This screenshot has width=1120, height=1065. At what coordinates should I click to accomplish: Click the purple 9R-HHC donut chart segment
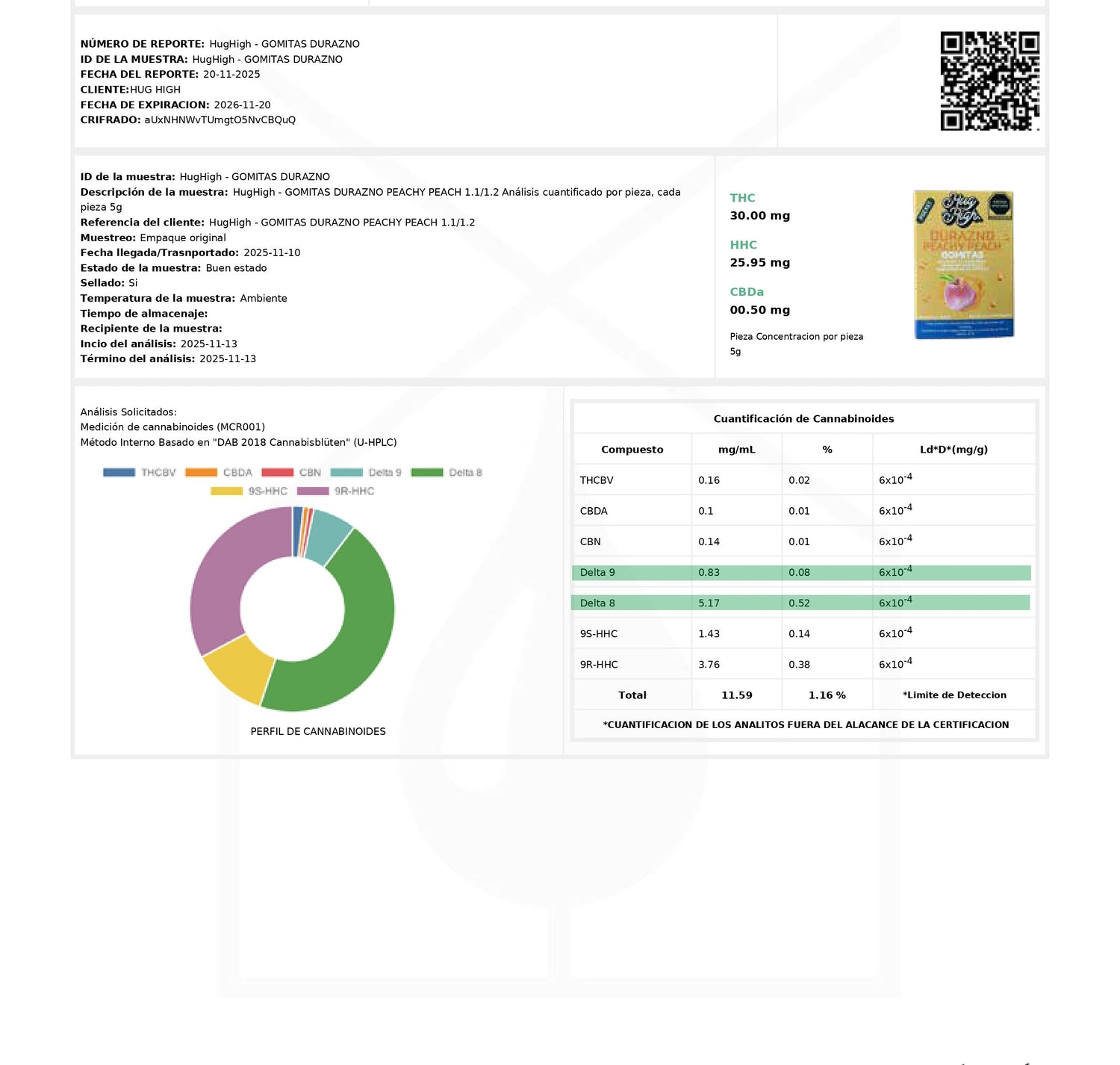(224, 575)
